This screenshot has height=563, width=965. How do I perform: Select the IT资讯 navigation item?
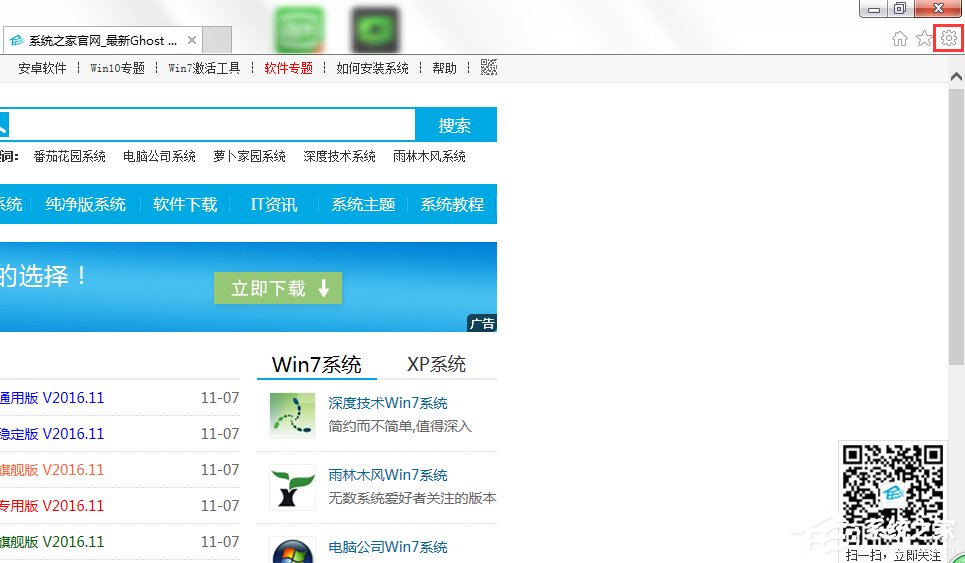(273, 204)
